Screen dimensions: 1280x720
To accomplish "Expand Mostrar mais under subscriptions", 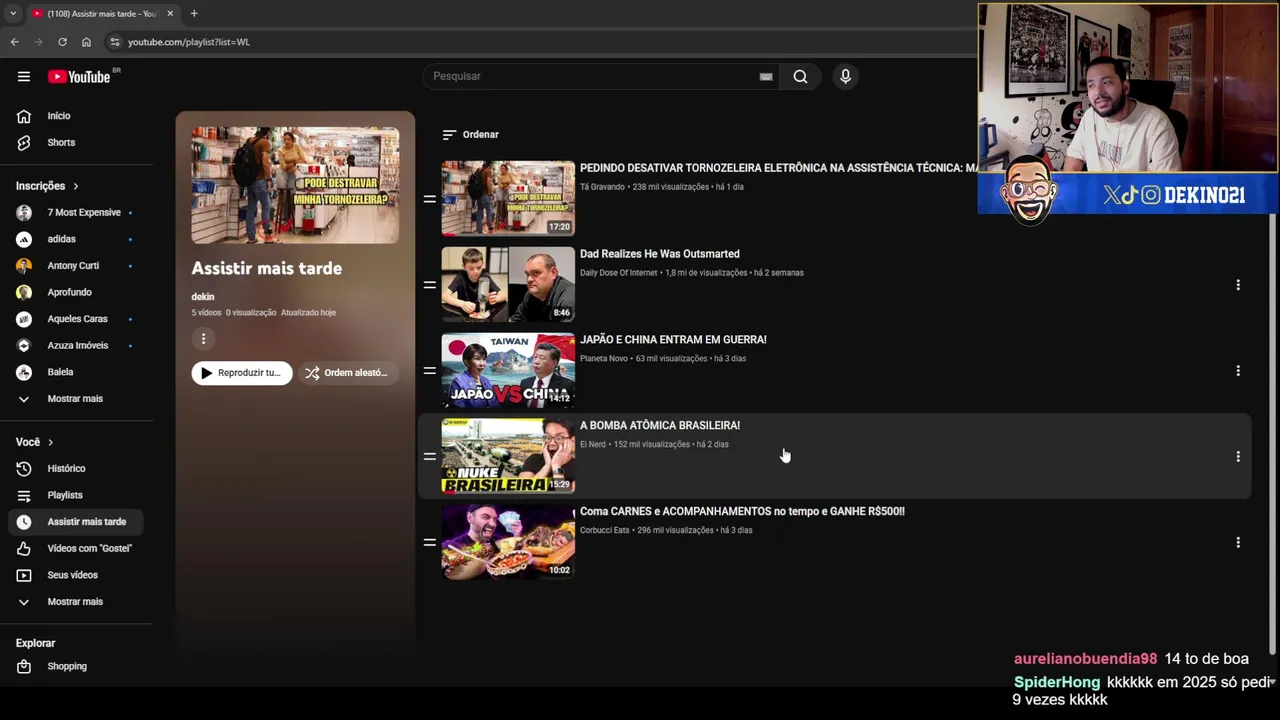I will coord(75,398).
